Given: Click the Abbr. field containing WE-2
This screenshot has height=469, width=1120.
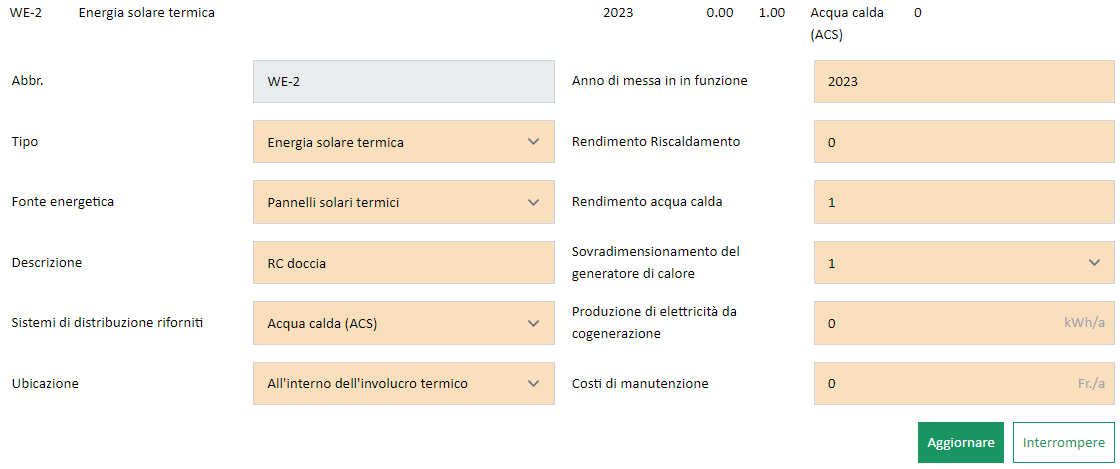Looking at the screenshot, I should [403, 82].
